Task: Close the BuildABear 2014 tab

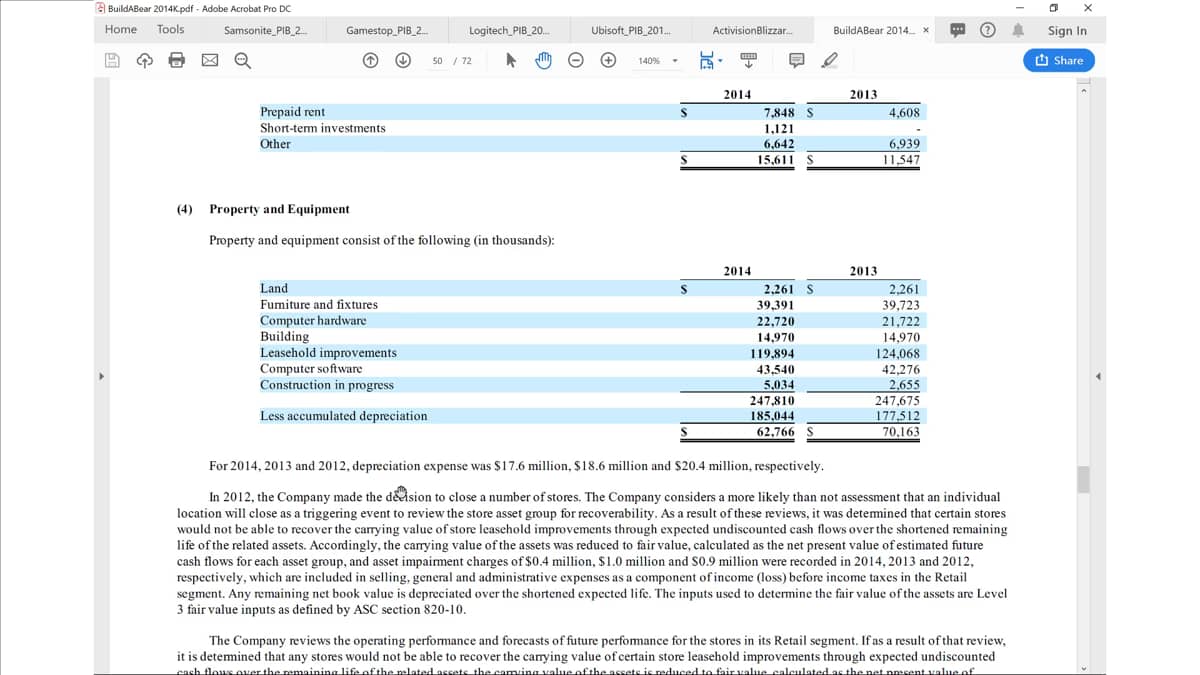Action: pos(926,31)
